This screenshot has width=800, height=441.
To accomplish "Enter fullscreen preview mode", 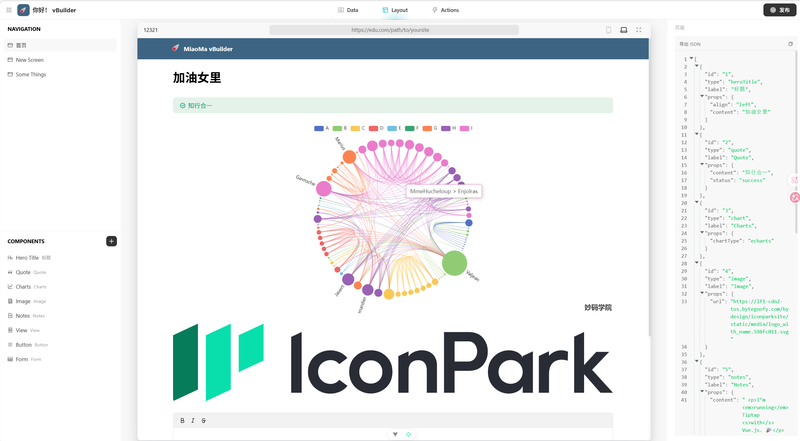I will point(638,30).
